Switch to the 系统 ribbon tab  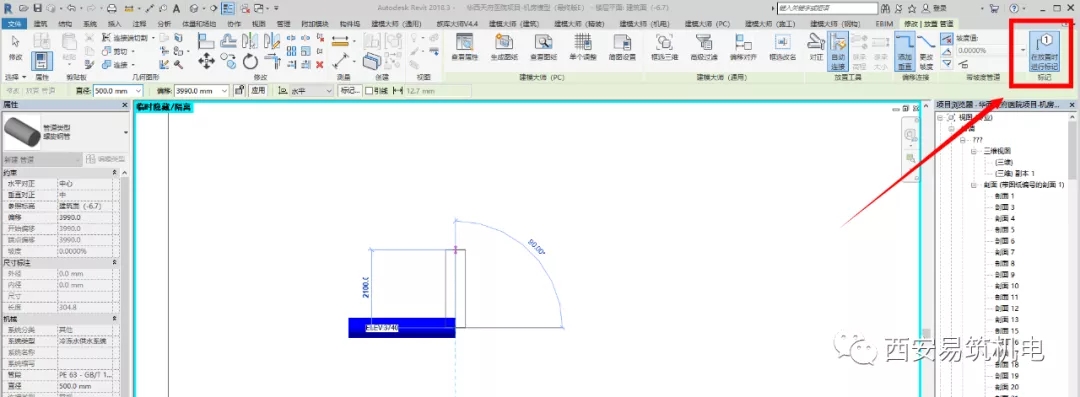point(90,23)
